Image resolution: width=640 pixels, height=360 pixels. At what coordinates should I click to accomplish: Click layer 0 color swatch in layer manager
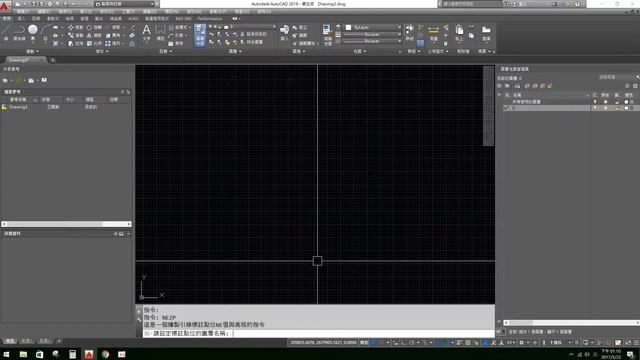tap(627, 108)
